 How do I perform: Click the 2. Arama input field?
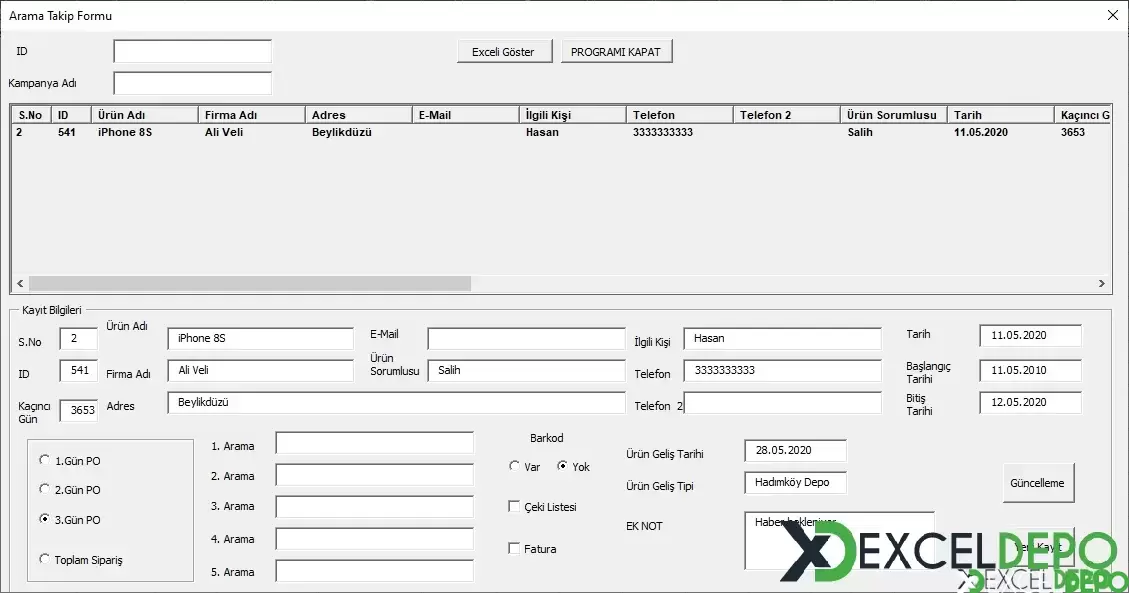(x=374, y=474)
